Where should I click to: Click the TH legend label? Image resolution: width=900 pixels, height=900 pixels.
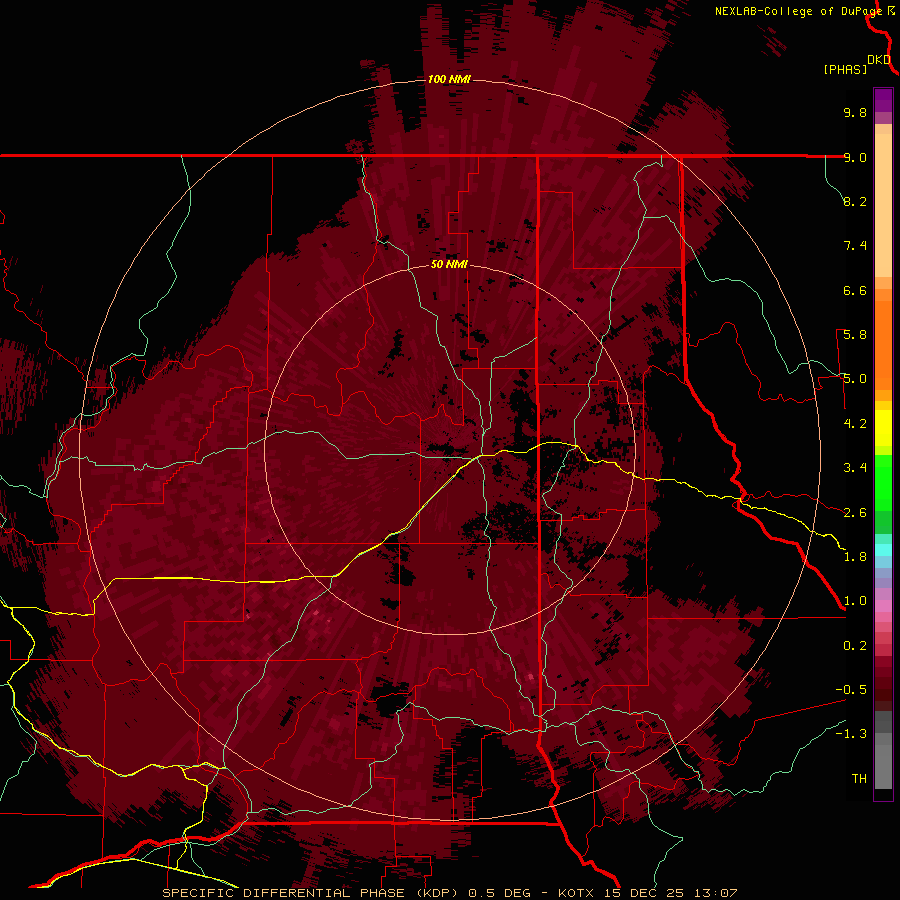pyautogui.click(x=859, y=779)
